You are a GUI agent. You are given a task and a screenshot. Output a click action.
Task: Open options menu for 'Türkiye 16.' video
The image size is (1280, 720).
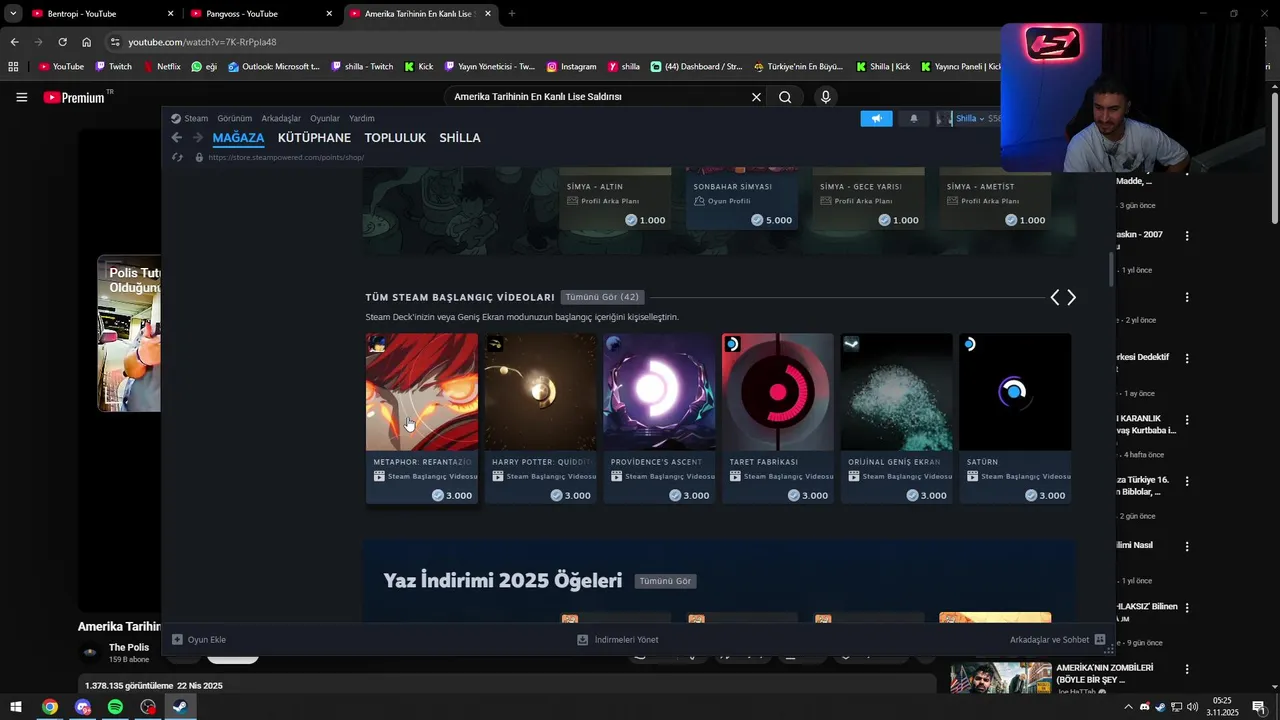tap(1187, 481)
